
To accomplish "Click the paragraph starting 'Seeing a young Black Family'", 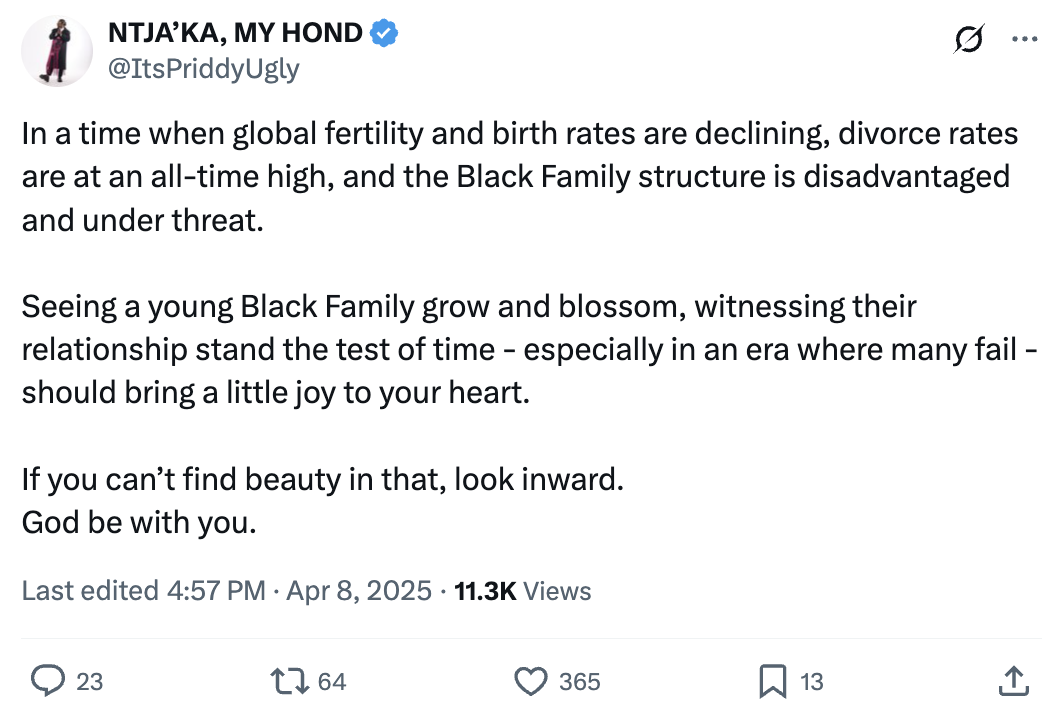I will coord(529,350).
